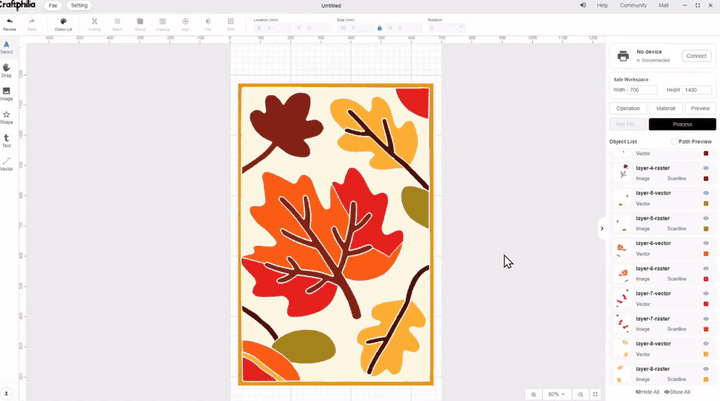Click the Redo arrow icon

32,22
